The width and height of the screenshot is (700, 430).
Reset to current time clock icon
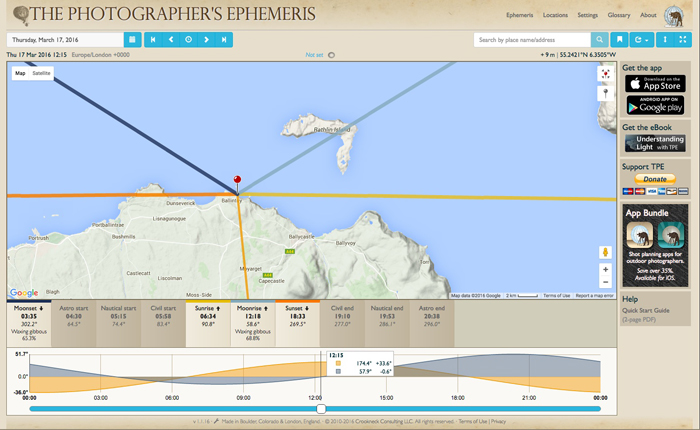(189, 40)
